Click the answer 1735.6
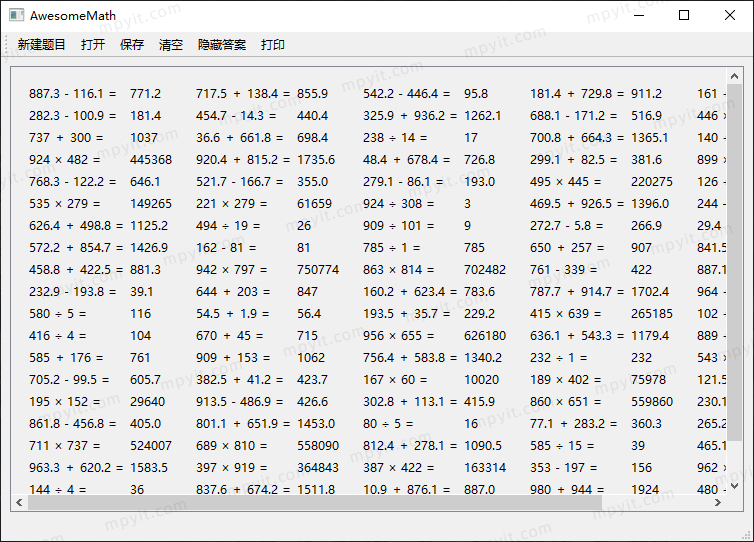The image size is (754, 542). (316, 160)
